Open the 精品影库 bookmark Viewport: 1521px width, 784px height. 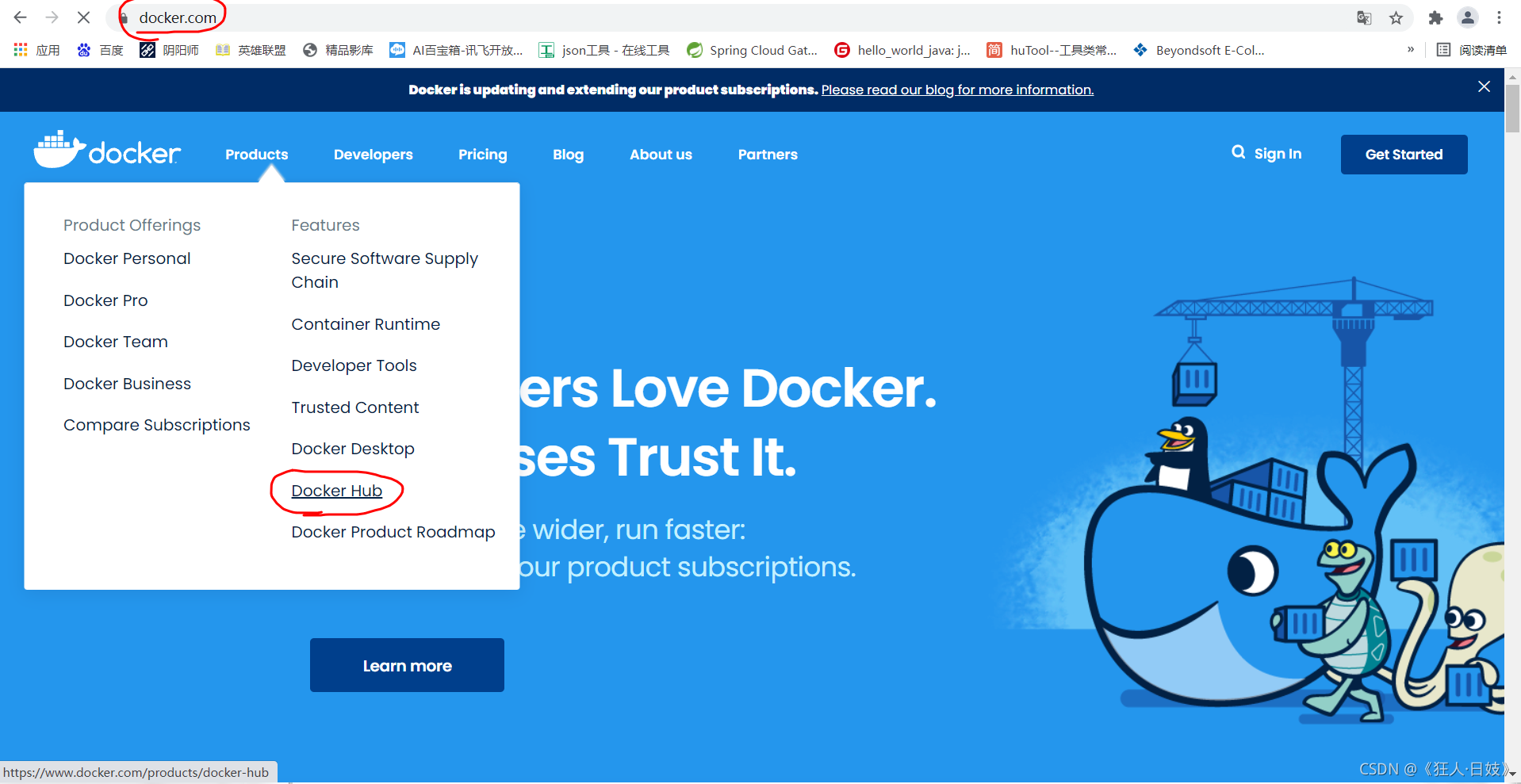coord(338,50)
